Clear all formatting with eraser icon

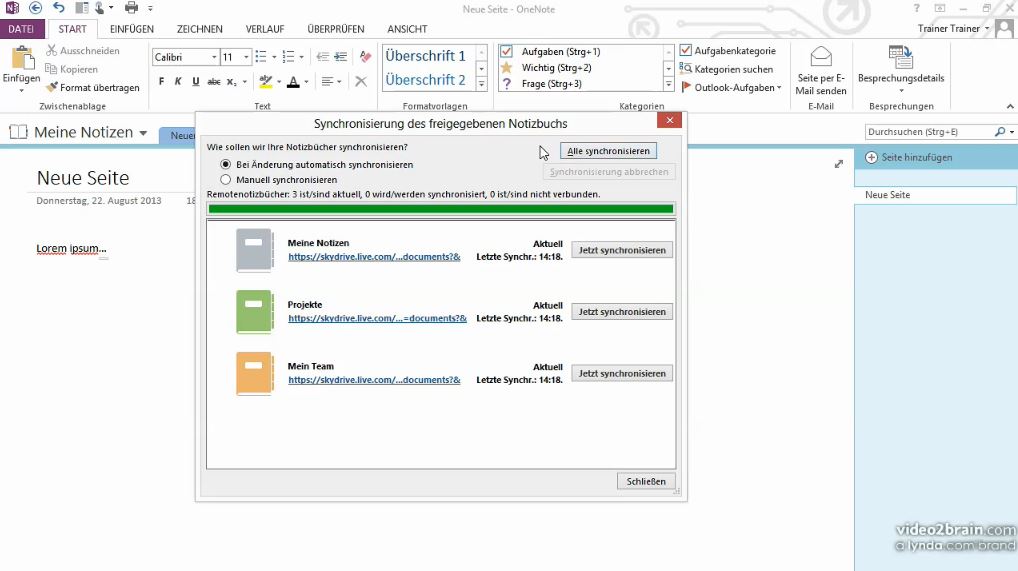click(365, 57)
